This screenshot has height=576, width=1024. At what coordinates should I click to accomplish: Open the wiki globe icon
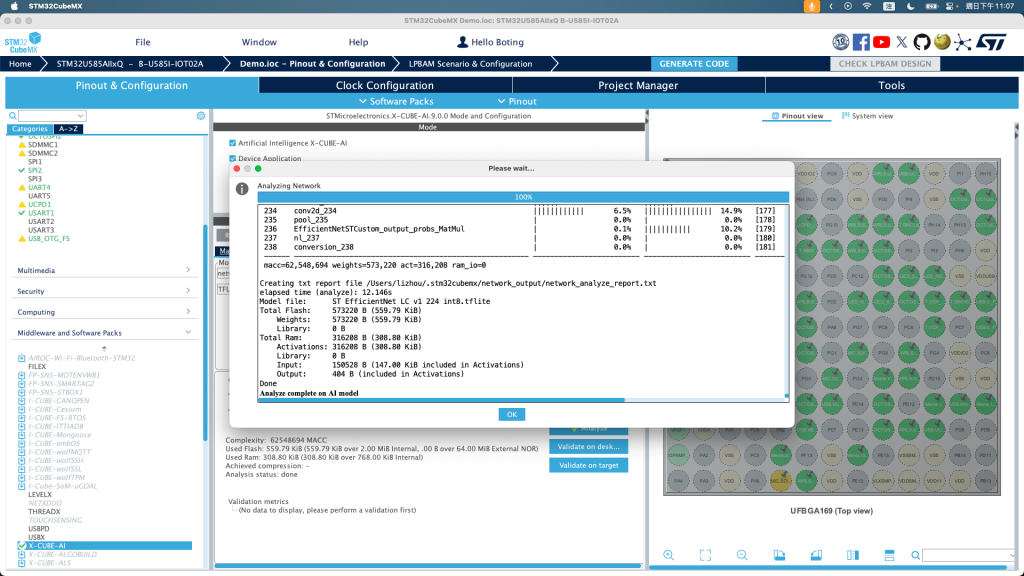[942, 42]
